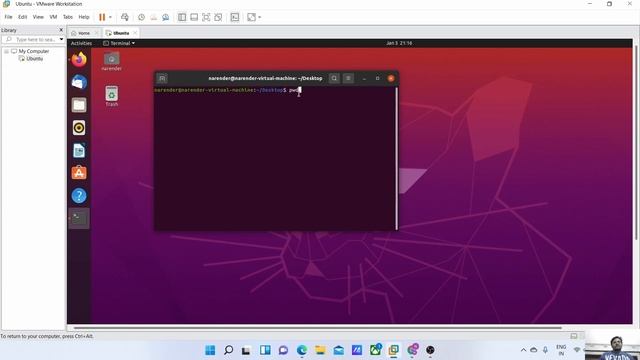Open the Tabs menu
This screenshot has width=640, height=360.
[68, 17]
